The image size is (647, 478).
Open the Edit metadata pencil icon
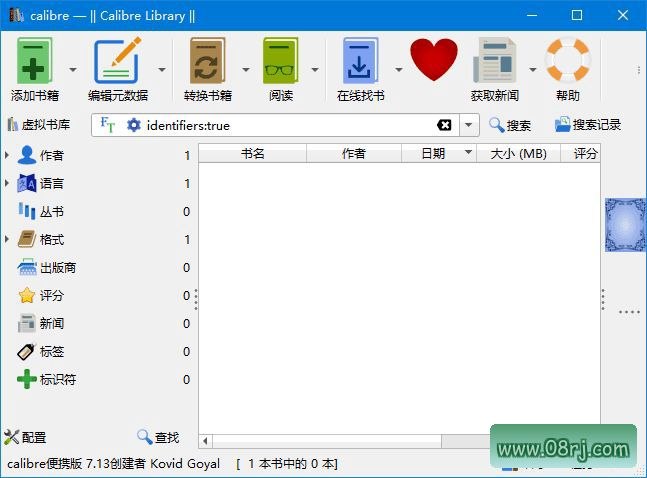click(118, 60)
